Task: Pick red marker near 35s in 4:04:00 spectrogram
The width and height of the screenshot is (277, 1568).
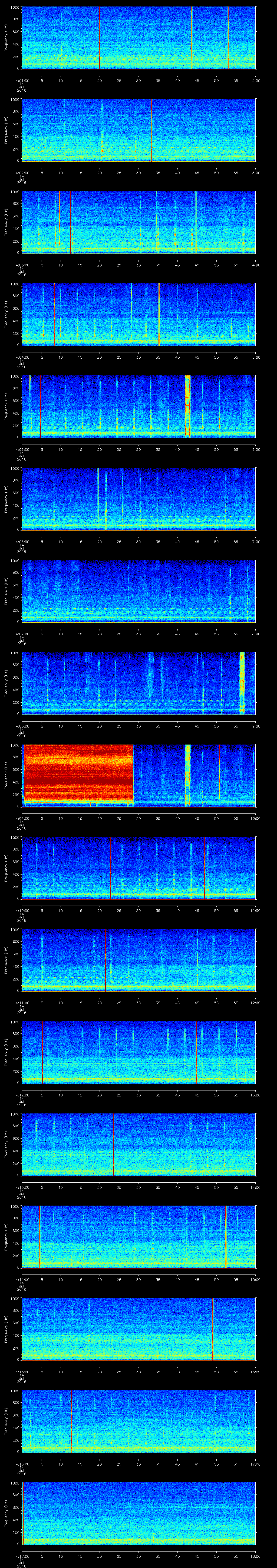Action: [159, 315]
